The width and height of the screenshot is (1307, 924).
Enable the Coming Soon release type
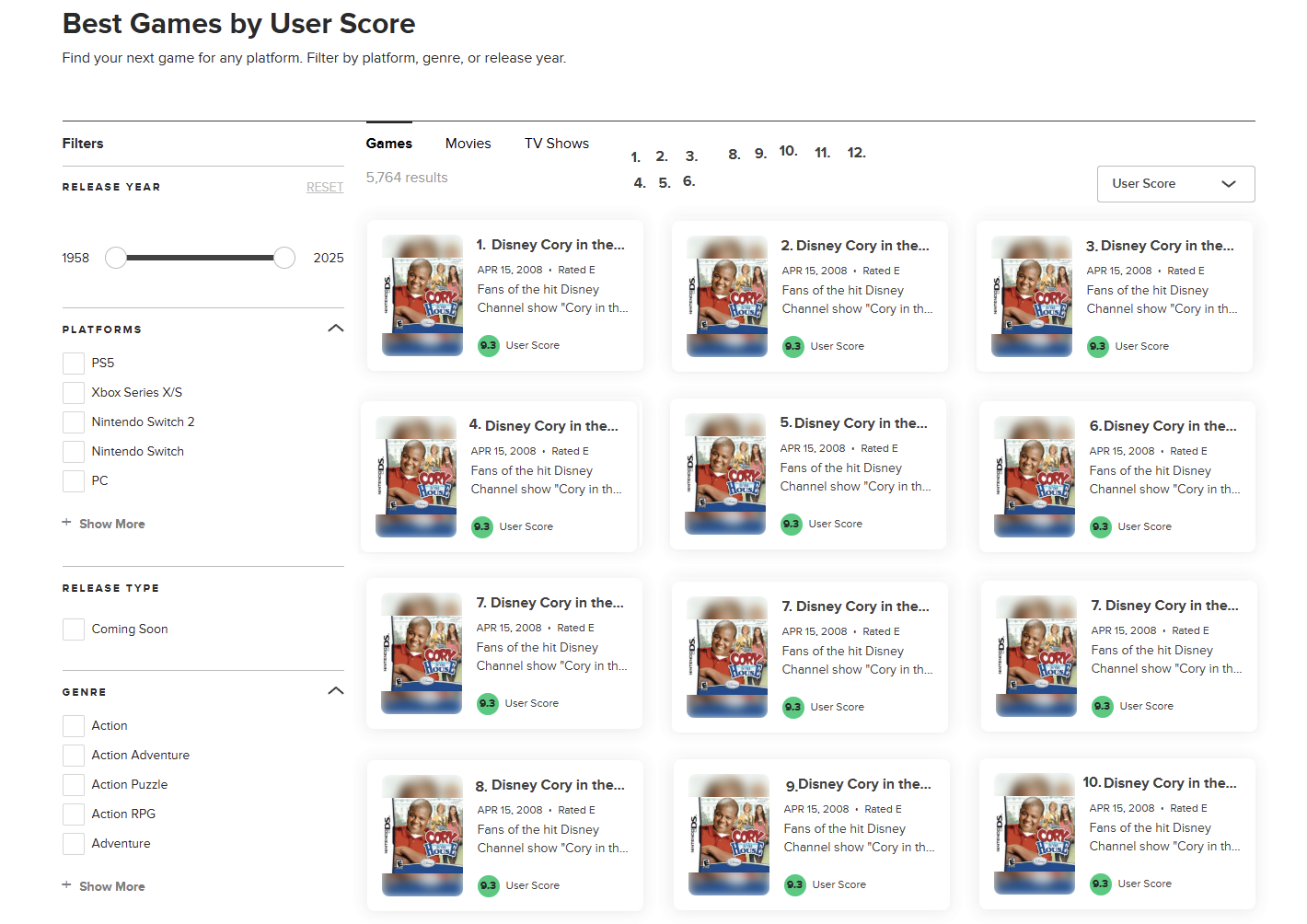click(74, 629)
